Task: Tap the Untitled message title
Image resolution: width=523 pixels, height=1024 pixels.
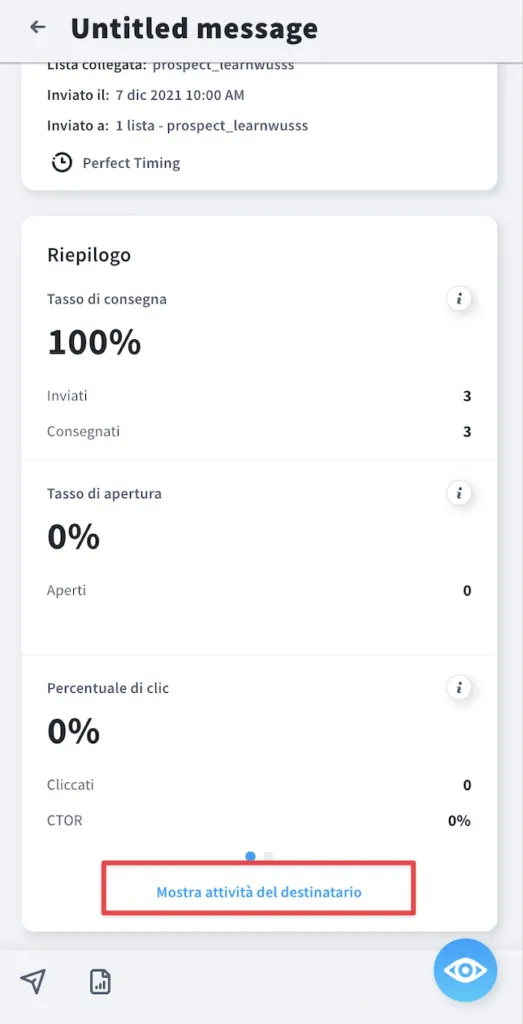Action: click(x=194, y=28)
